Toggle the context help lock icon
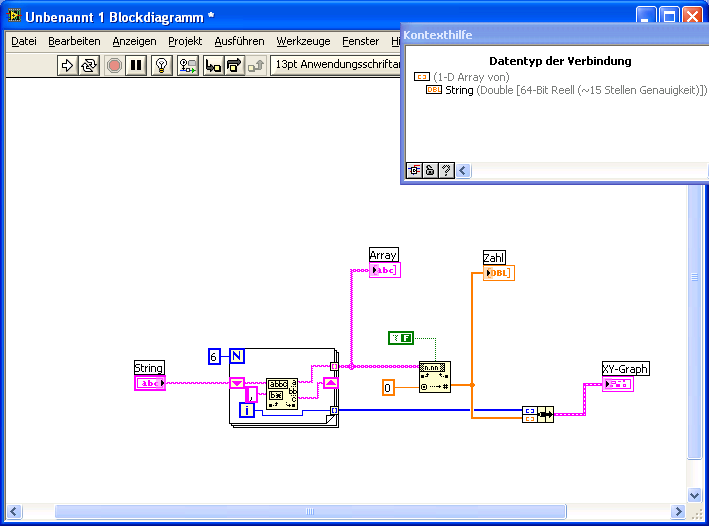 coord(430,171)
